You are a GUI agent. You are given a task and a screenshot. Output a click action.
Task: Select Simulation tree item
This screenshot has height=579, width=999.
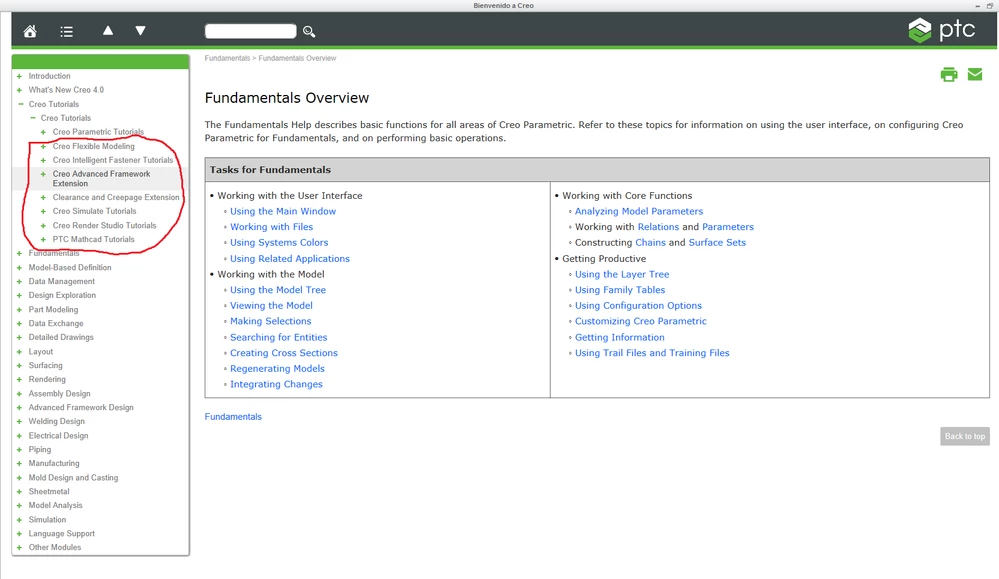pos(47,519)
